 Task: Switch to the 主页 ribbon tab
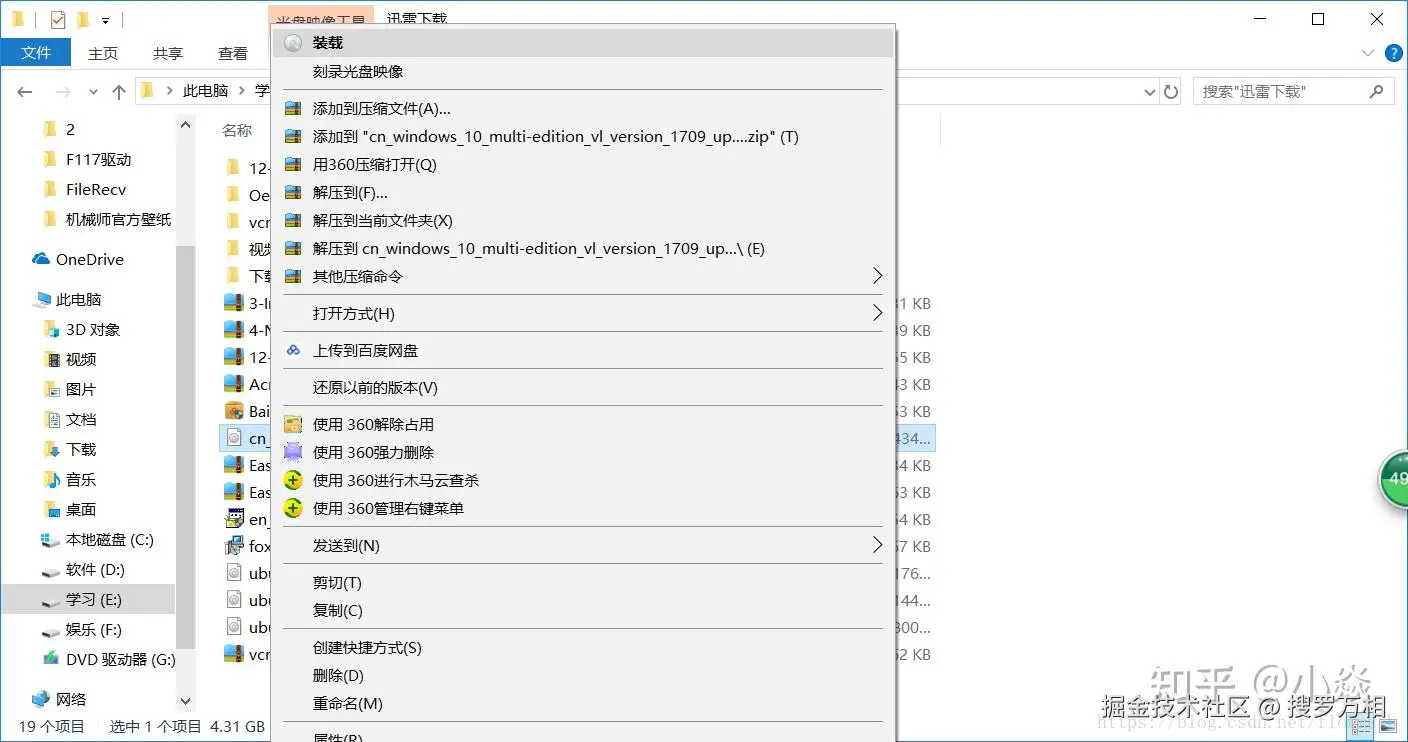tap(103, 53)
